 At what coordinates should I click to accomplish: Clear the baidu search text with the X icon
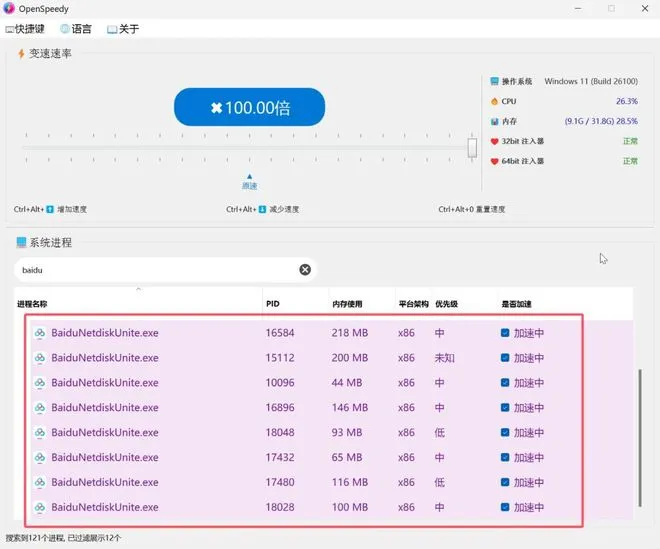click(x=305, y=269)
